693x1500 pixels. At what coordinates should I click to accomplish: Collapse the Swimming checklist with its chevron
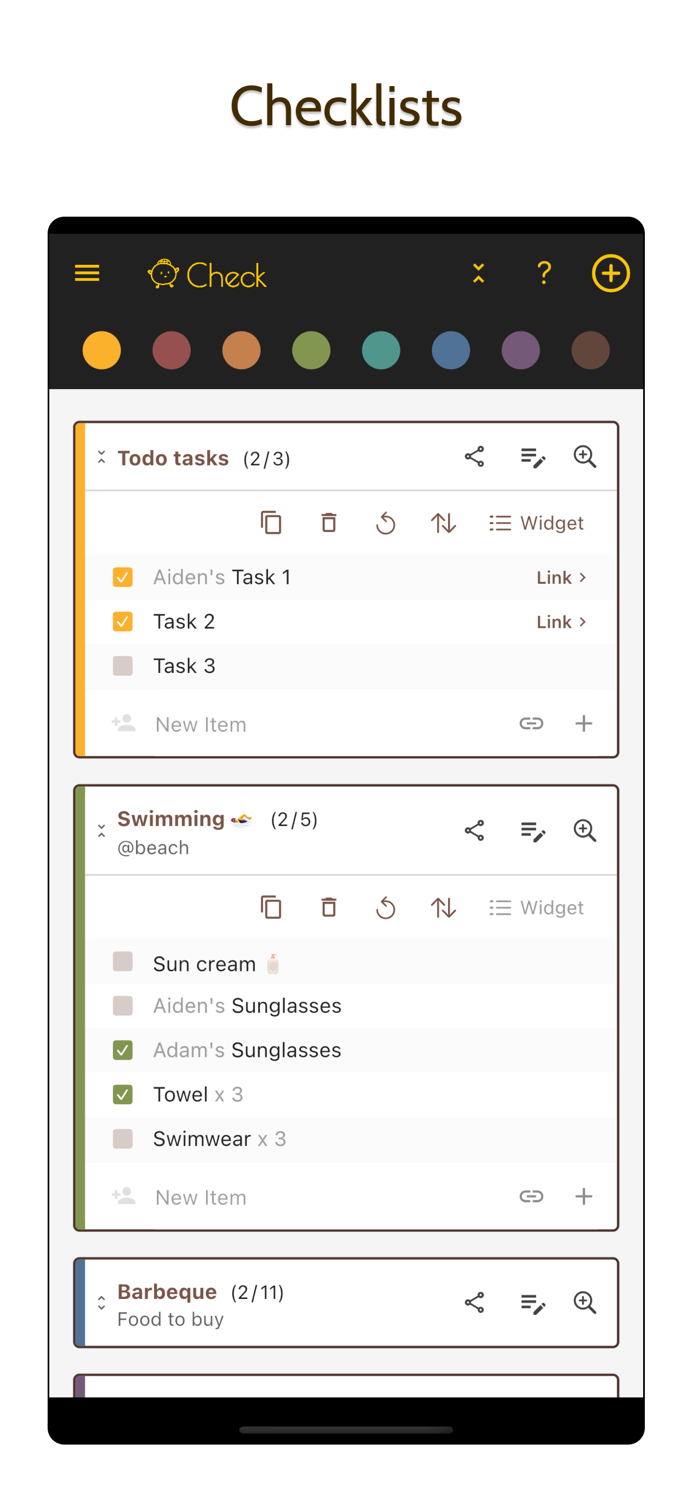101,829
